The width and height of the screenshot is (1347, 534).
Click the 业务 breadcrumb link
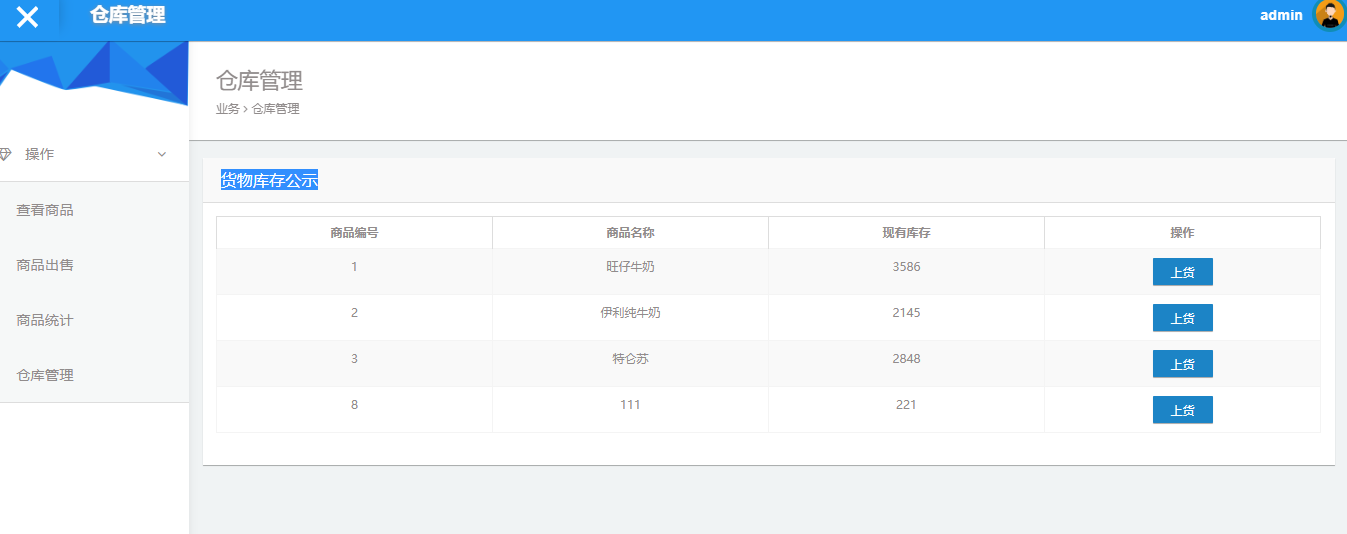(228, 109)
